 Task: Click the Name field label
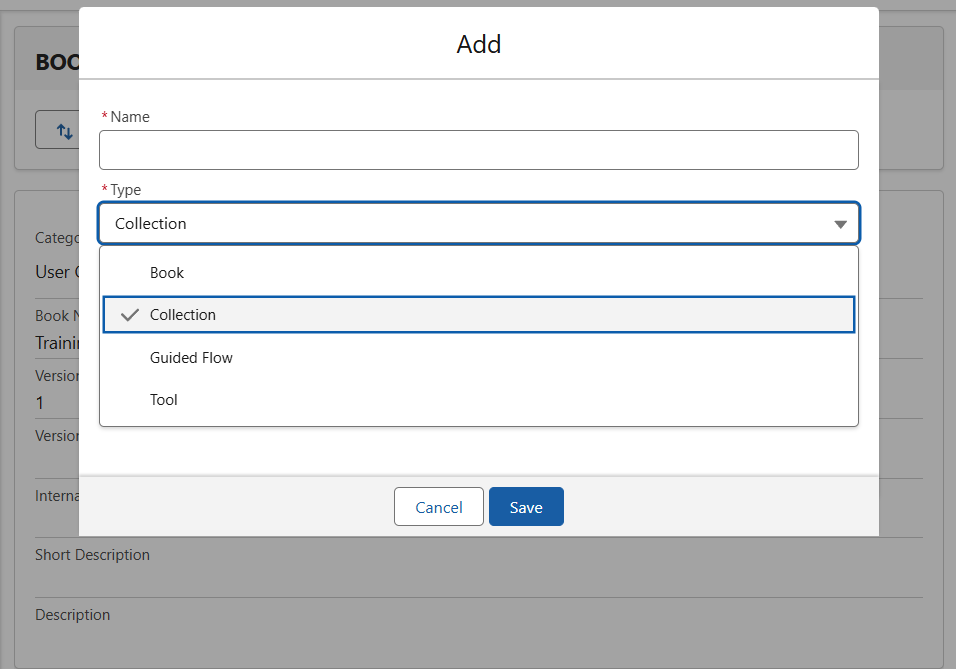pos(130,117)
